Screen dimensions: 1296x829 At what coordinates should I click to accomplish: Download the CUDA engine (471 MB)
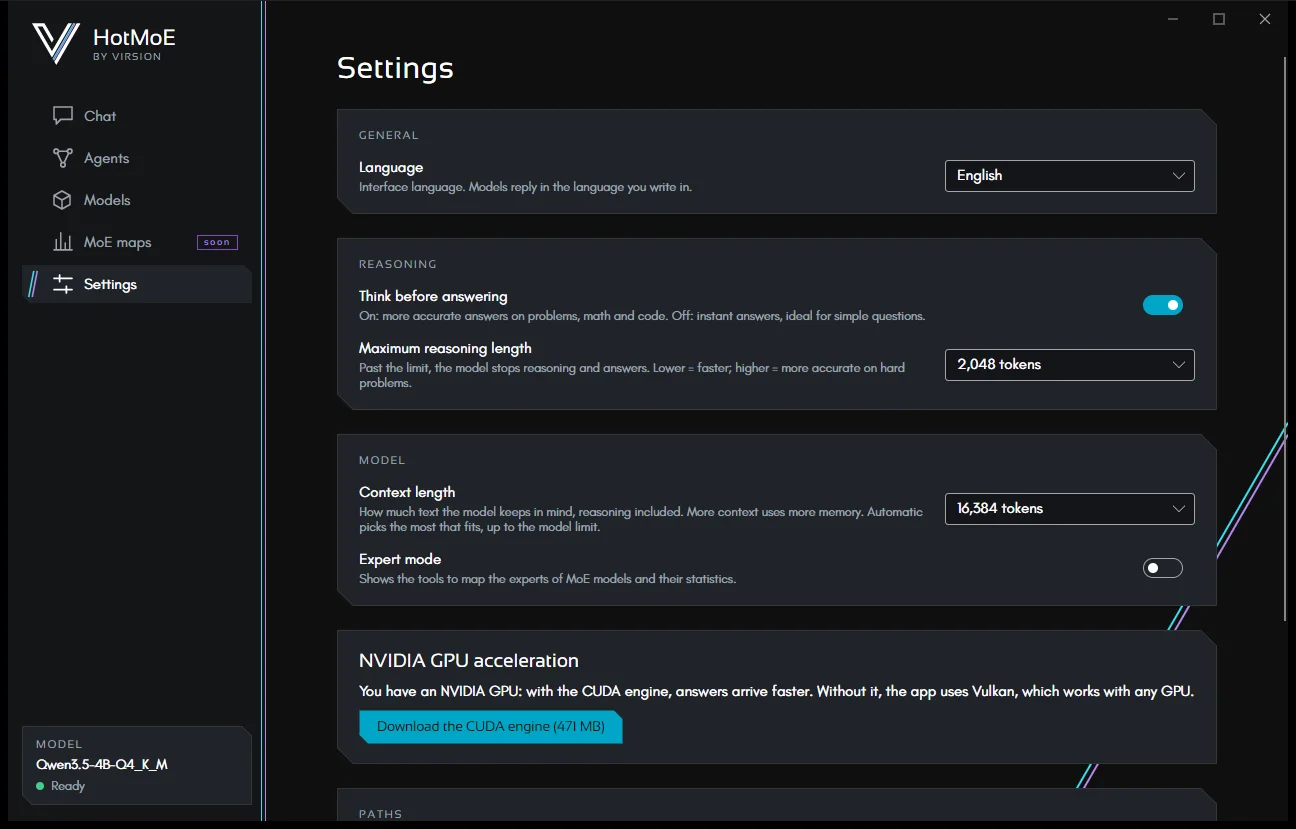click(490, 727)
